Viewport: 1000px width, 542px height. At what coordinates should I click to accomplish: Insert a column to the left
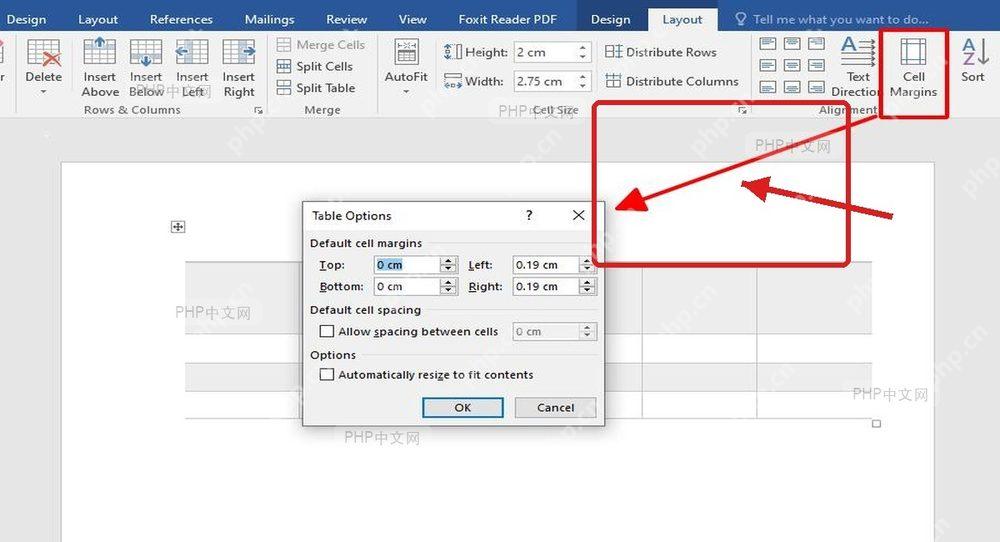coord(192,67)
